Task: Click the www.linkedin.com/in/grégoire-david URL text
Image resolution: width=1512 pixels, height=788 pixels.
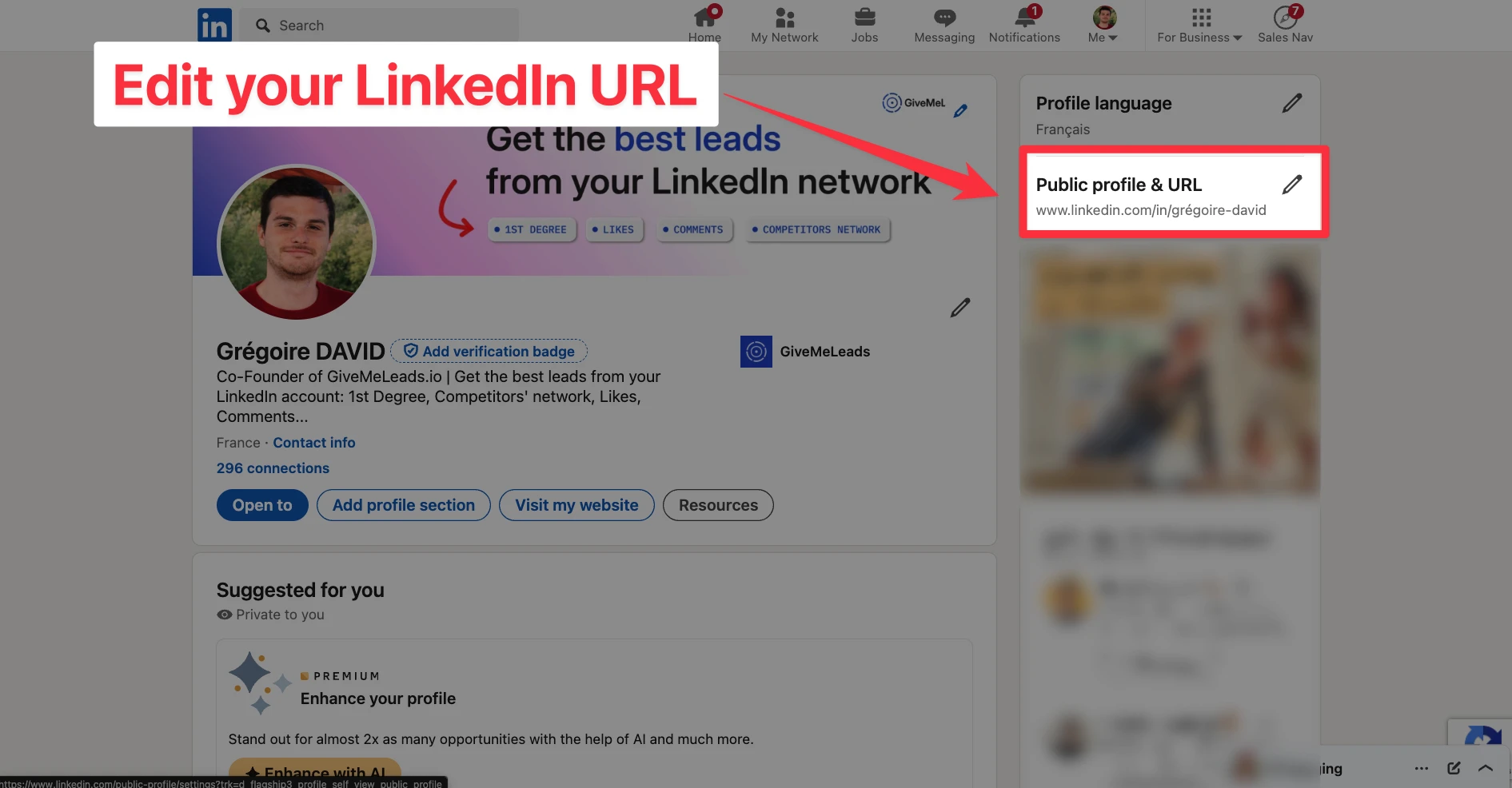Action: pyautogui.click(x=1151, y=210)
